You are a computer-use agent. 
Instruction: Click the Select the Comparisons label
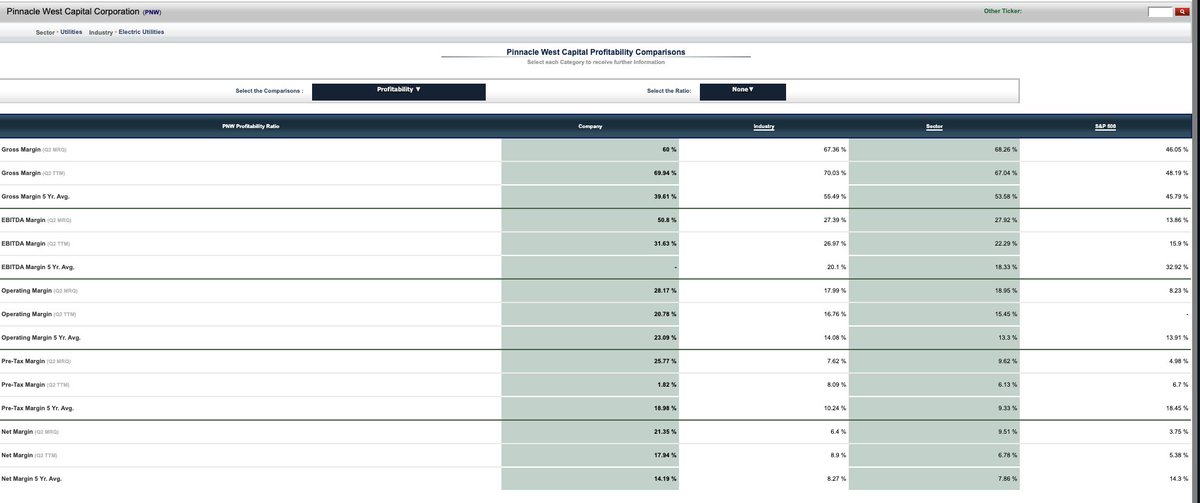269,91
